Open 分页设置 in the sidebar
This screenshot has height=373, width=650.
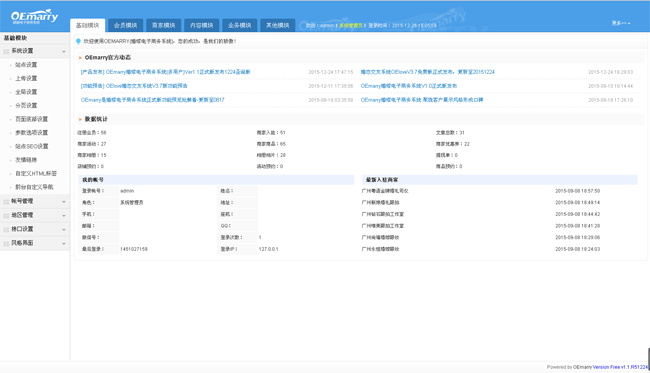click(x=26, y=105)
